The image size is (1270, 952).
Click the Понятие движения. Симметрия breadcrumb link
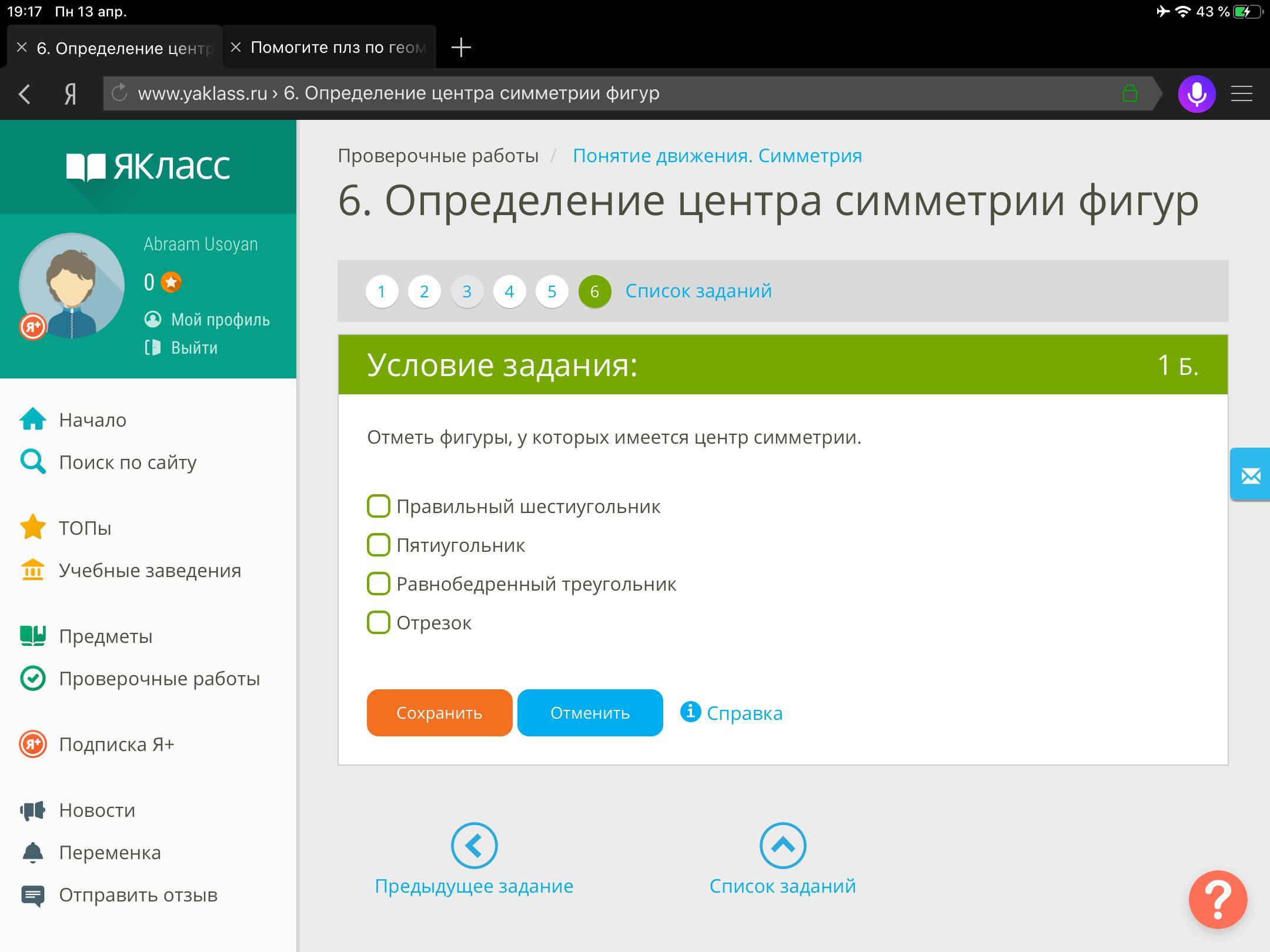click(x=717, y=156)
